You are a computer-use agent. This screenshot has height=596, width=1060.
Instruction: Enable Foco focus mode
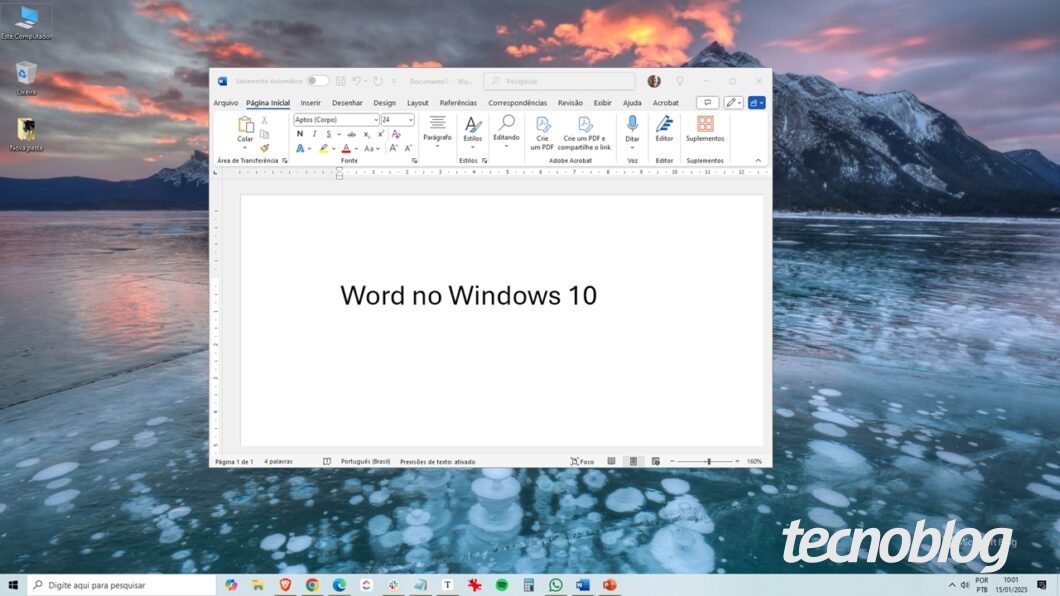click(x=582, y=462)
